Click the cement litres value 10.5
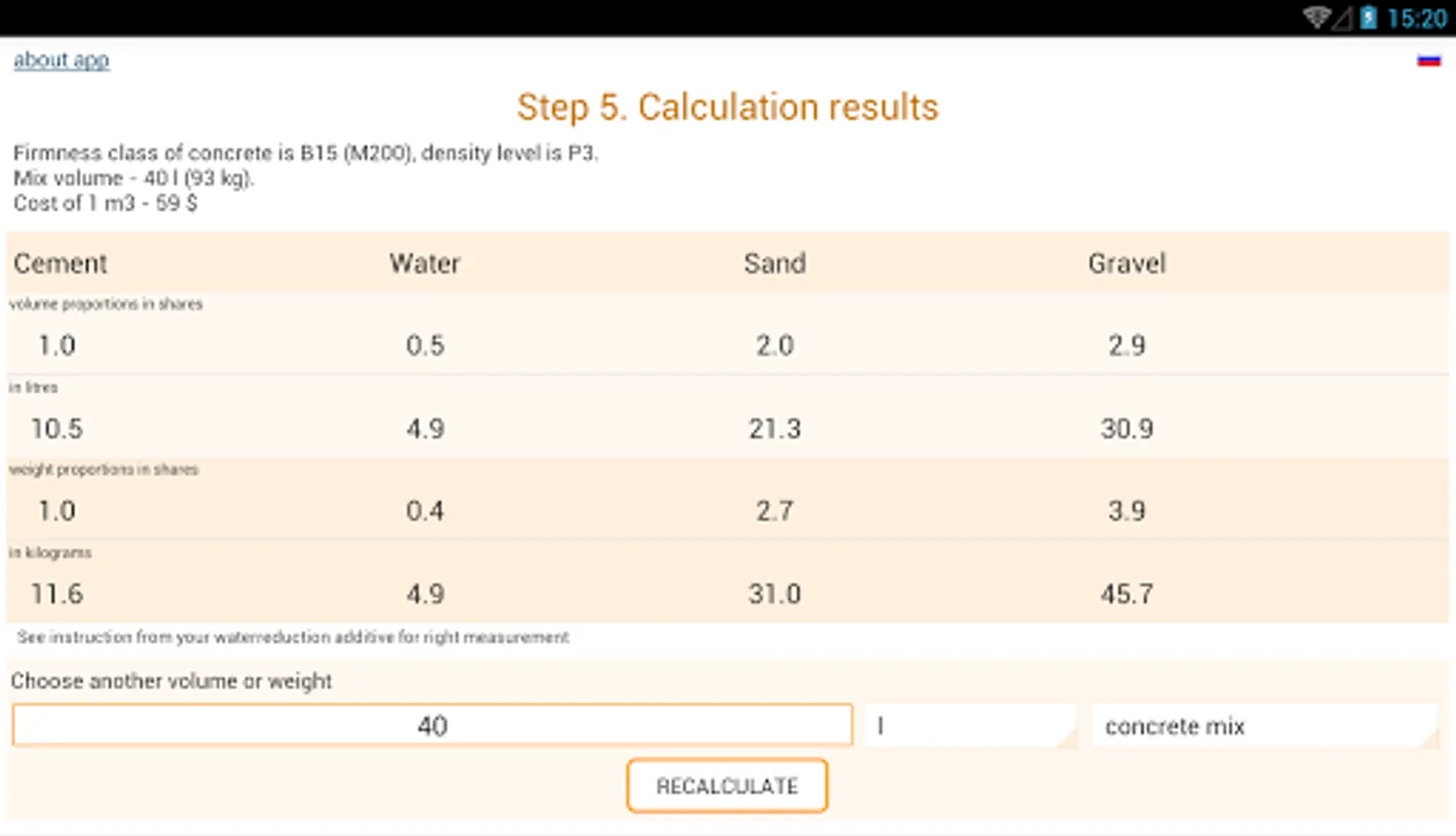Viewport: 1456px width, 836px height. point(57,428)
